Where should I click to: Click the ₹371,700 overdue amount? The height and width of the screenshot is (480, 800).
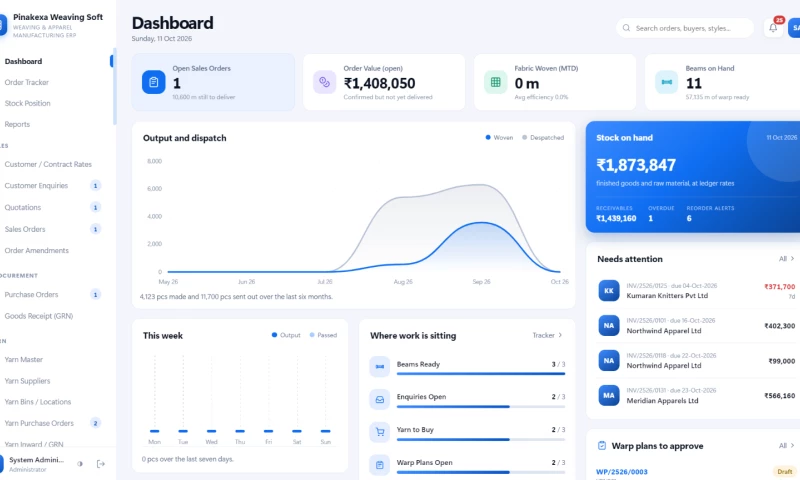(x=779, y=287)
